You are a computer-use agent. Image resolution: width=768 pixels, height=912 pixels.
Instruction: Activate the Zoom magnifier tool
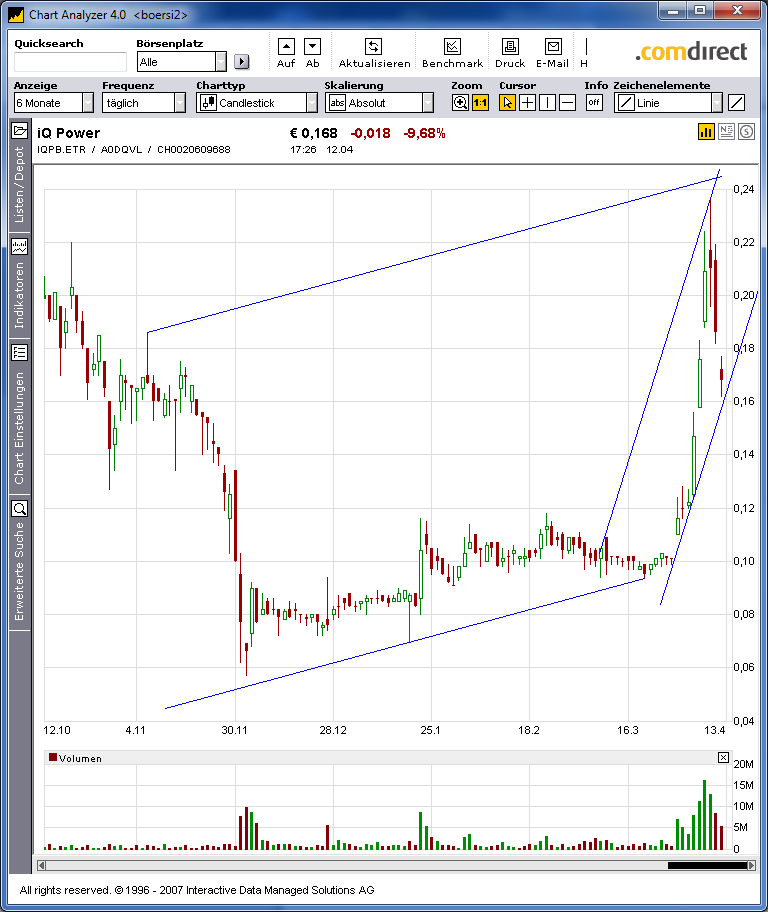[x=460, y=103]
